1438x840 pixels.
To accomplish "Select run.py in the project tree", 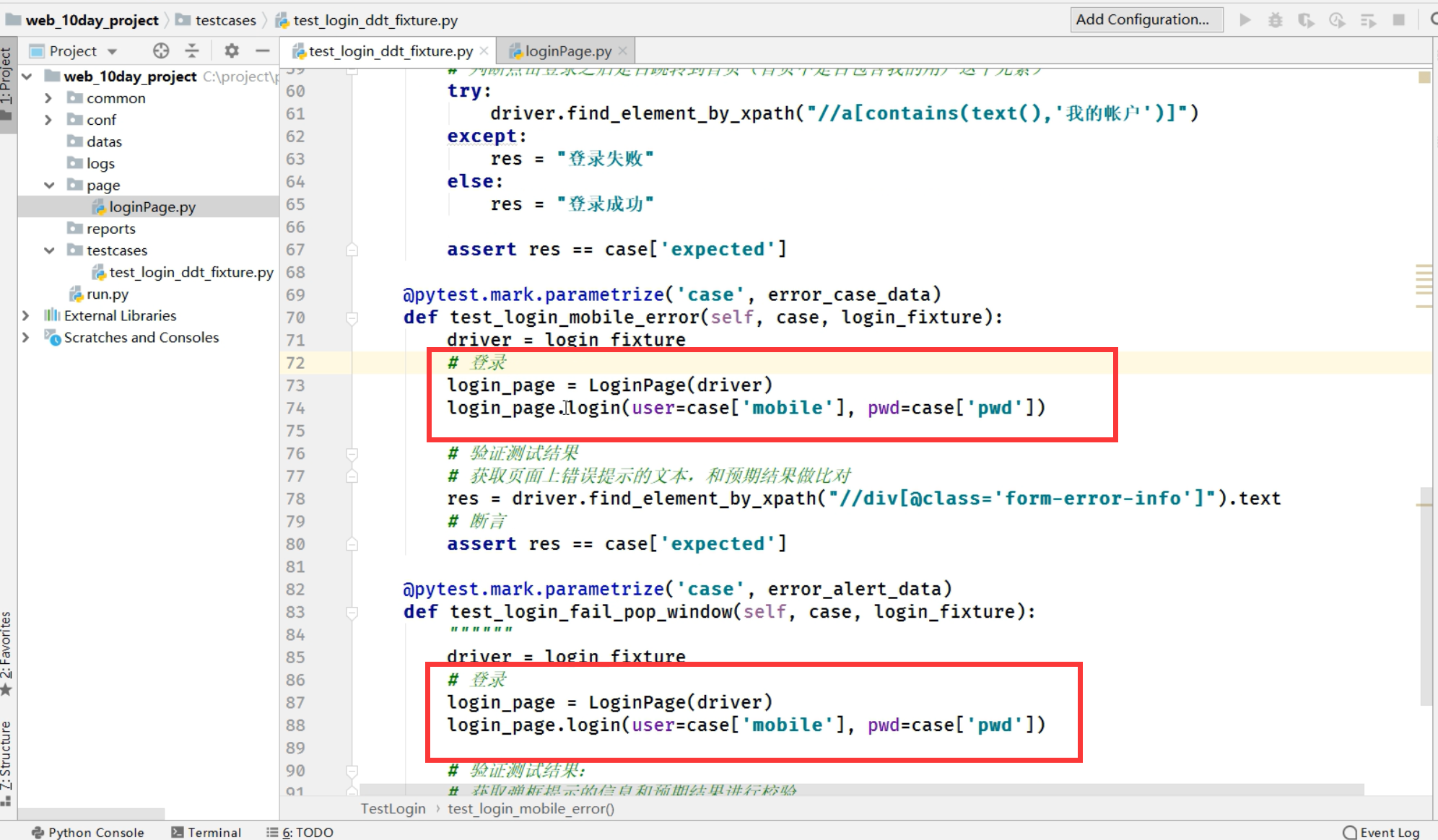I will coord(107,294).
